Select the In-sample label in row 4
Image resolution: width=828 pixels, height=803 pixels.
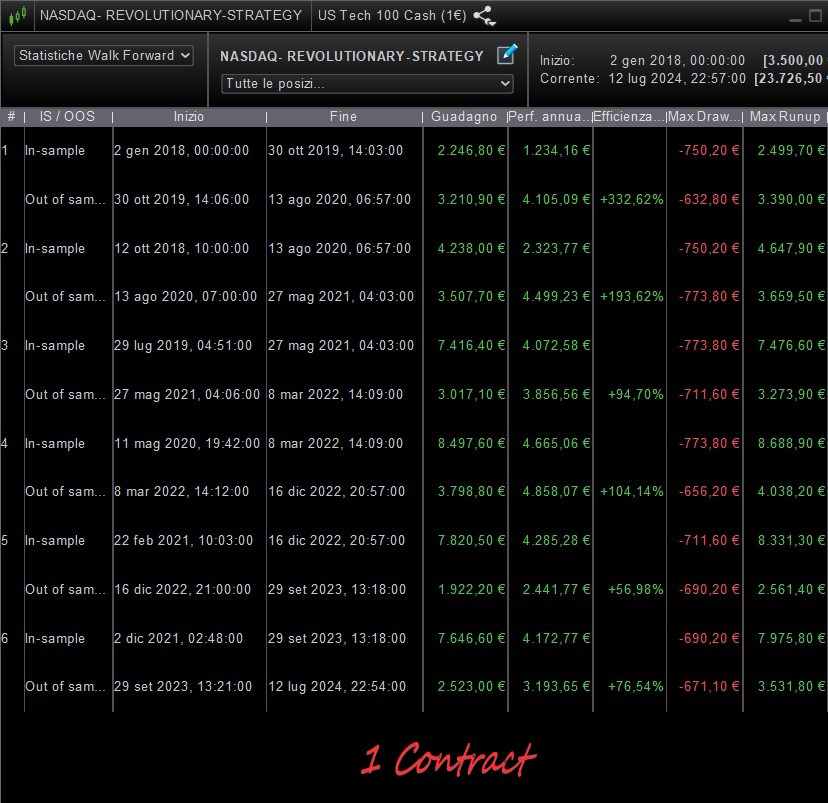point(55,443)
